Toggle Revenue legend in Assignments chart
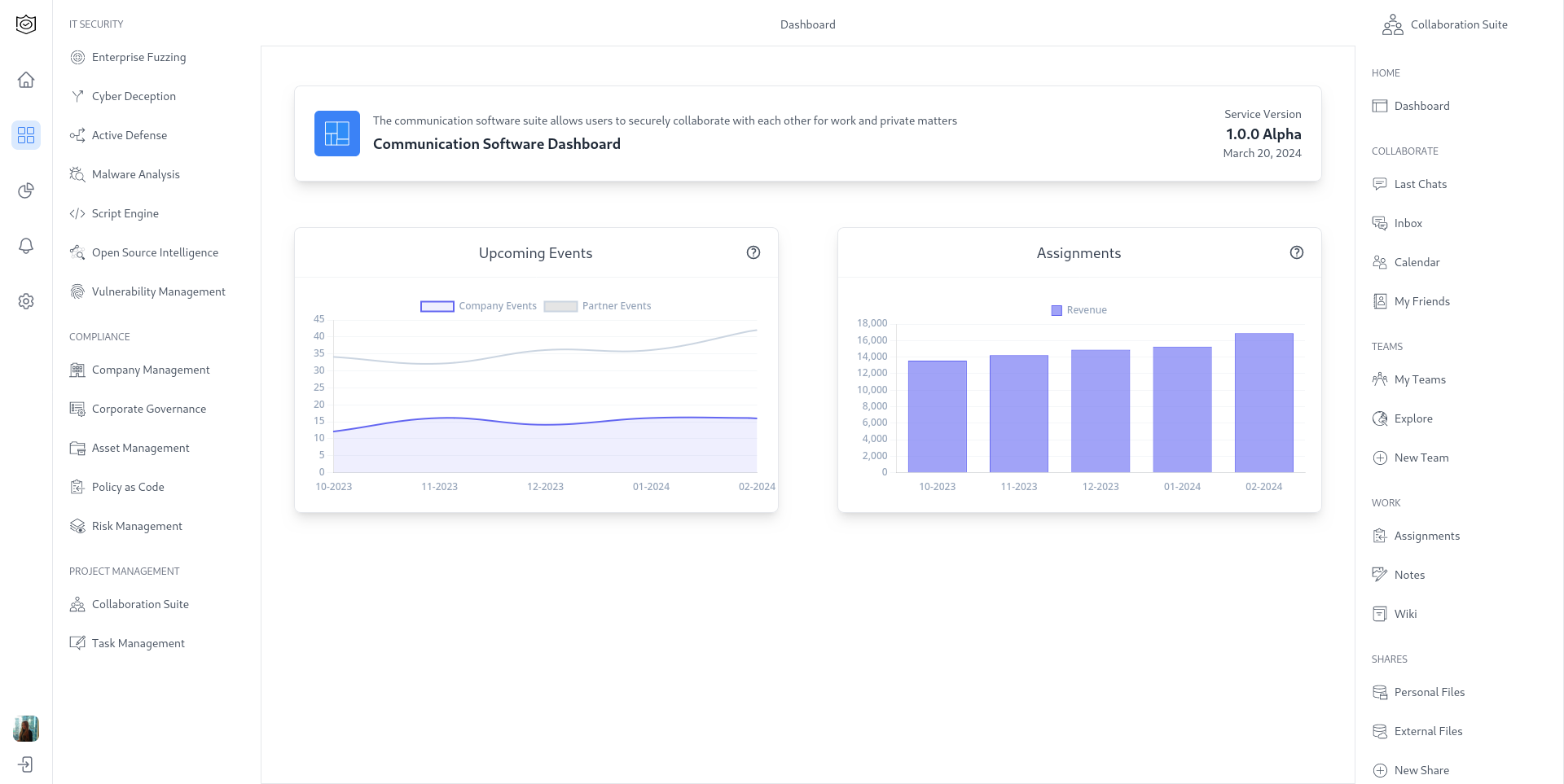 tap(1079, 310)
